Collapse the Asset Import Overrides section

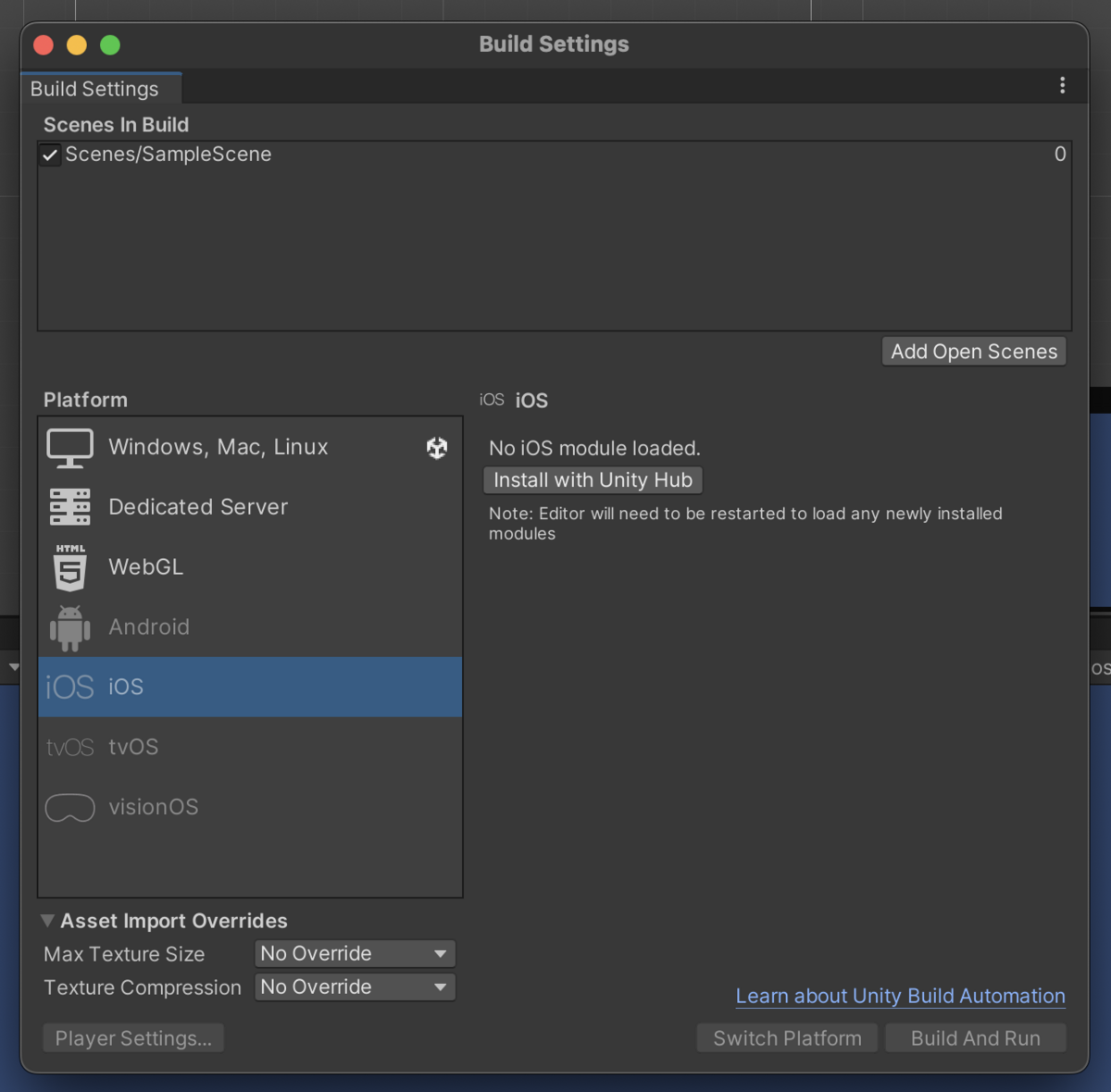[47, 921]
